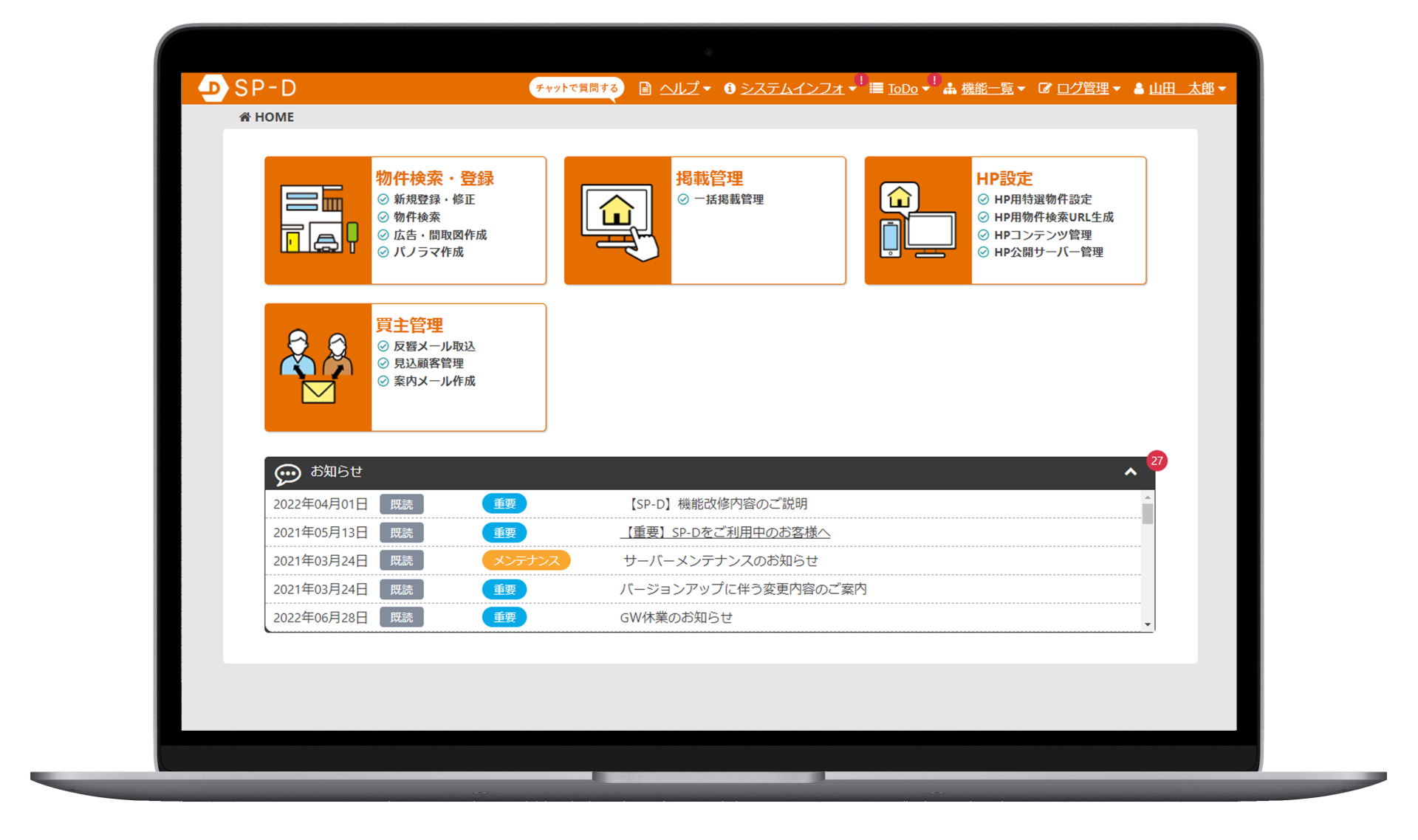This screenshot has height=840, width=1418.
Task: Click the orange メンテナンス tag
Action: tap(526, 560)
